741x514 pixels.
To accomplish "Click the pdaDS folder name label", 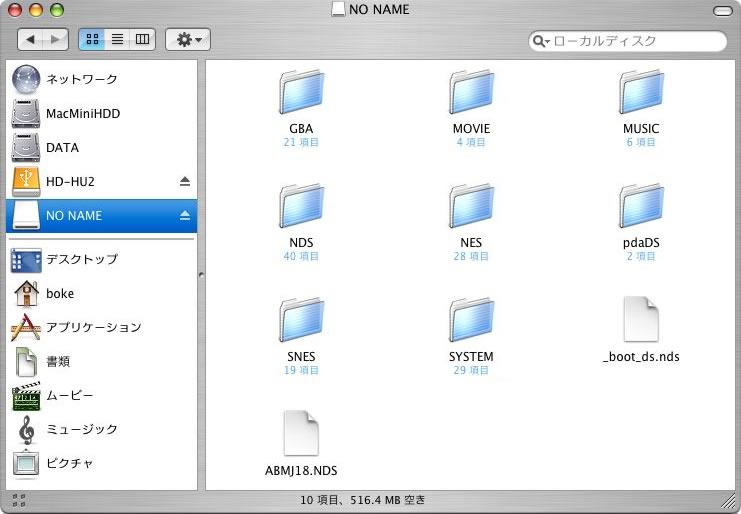I will coord(641,243).
